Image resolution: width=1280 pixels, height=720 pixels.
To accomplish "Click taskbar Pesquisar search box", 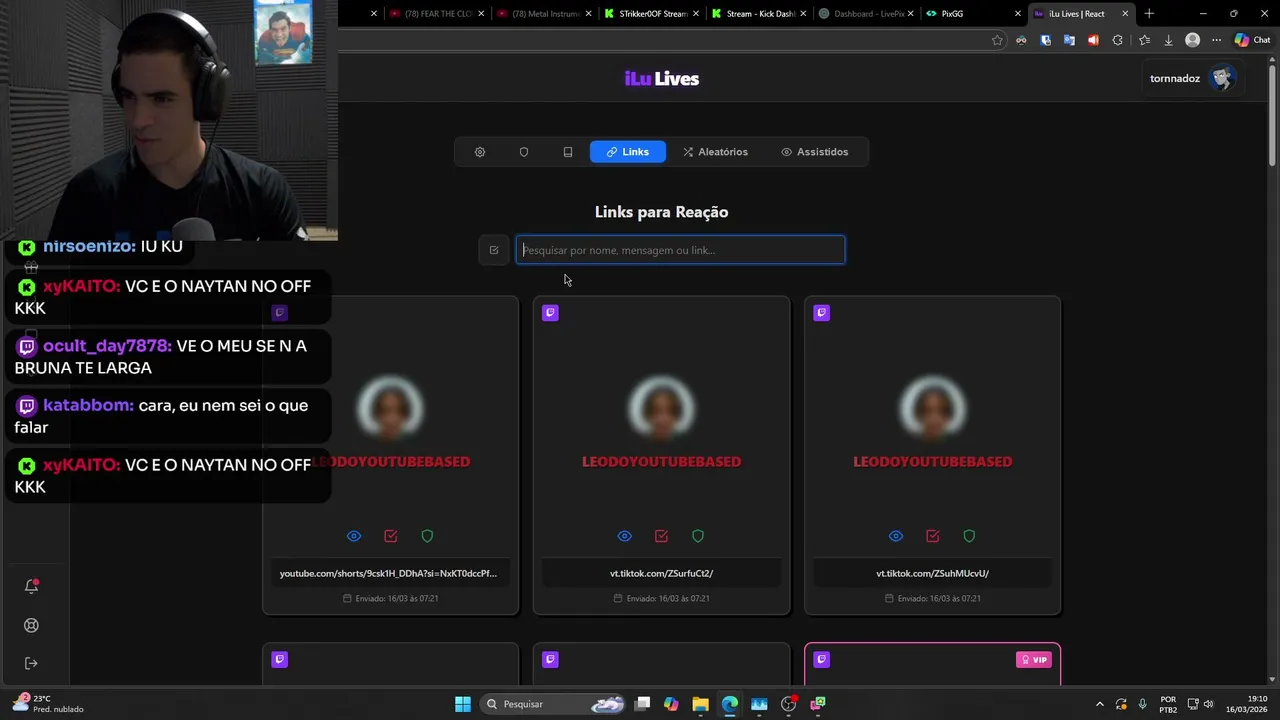I will (x=554, y=704).
